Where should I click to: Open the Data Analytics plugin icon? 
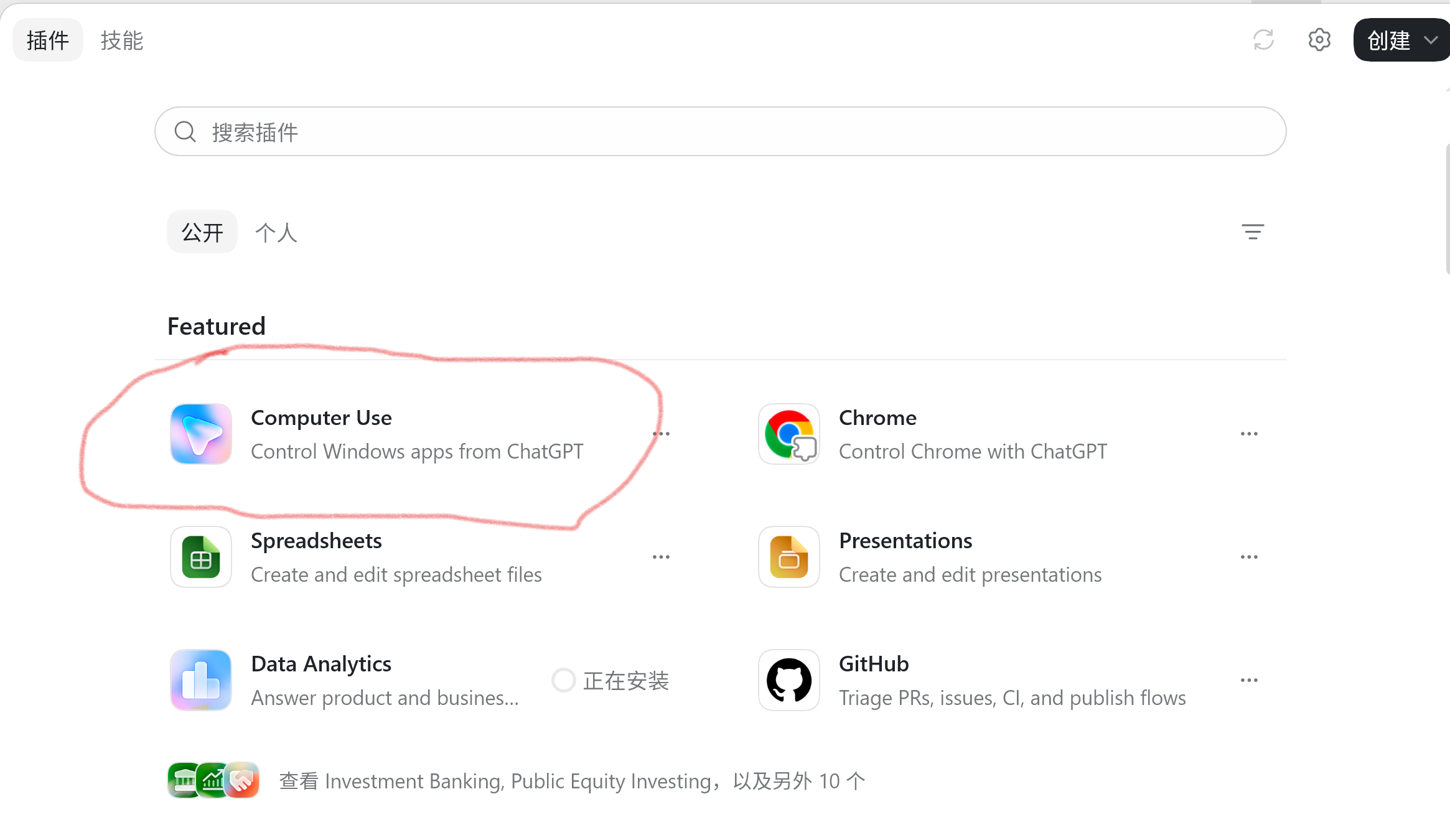coord(201,680)
